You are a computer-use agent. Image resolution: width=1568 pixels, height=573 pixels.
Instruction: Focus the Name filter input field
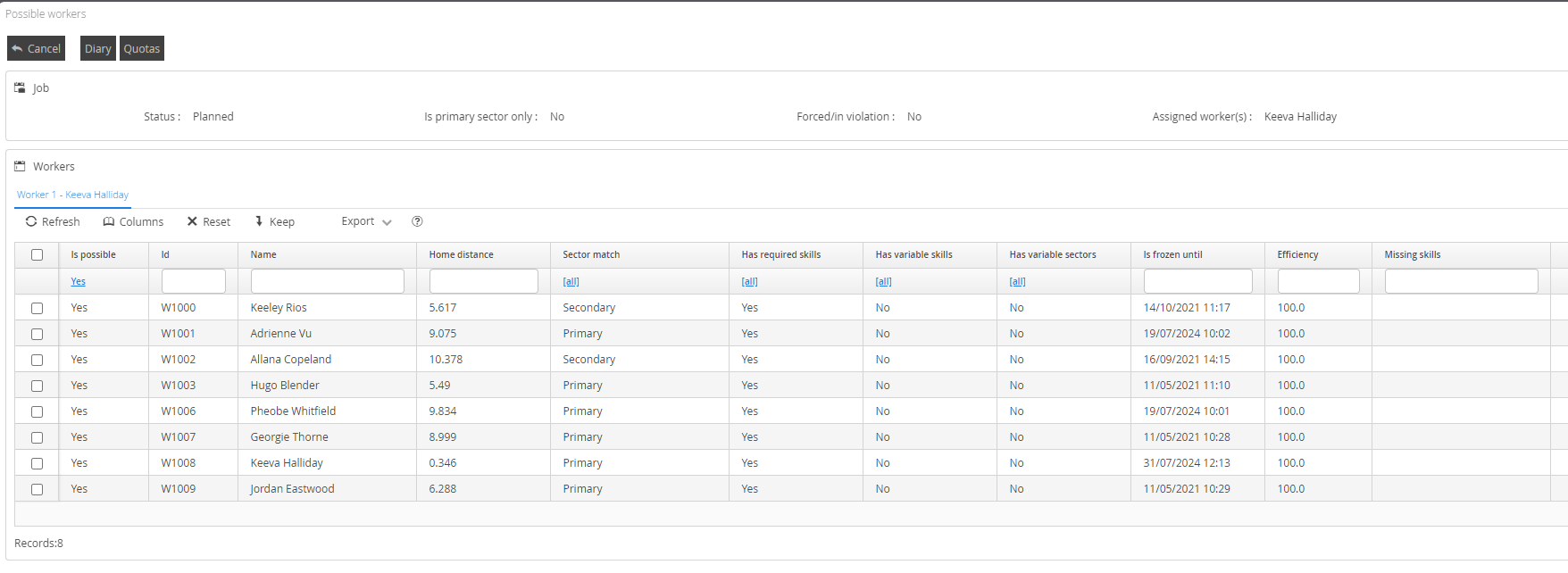click(327, 281)
